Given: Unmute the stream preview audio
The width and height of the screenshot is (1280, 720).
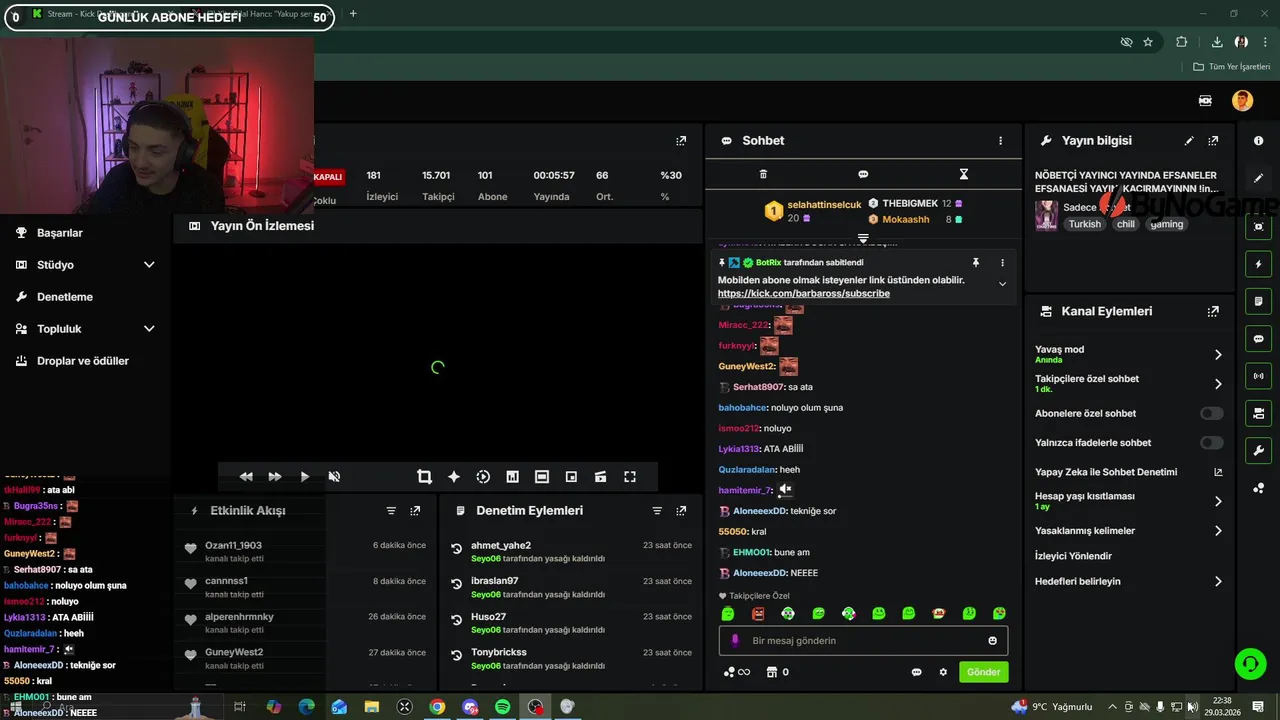Looking at the screenshot, I should (x=334, y=477).
